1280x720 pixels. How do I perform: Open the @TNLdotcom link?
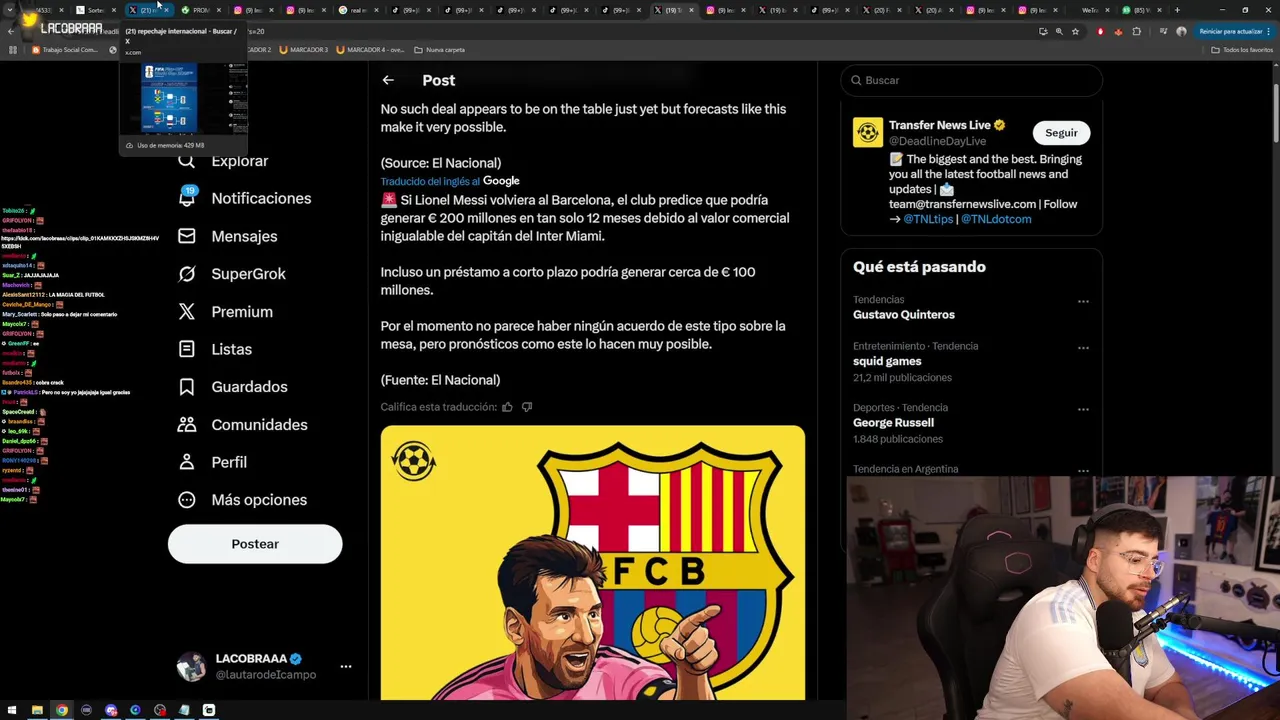[996, 219]
